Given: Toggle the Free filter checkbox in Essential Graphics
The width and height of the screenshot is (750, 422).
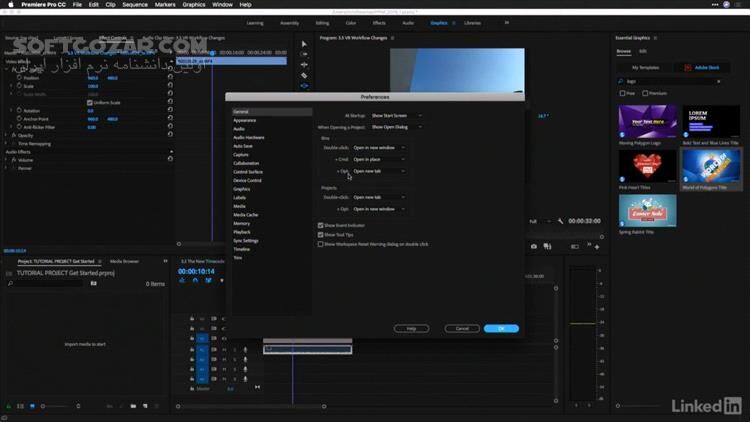Looking at the screenshot, I should pos(622,93).
